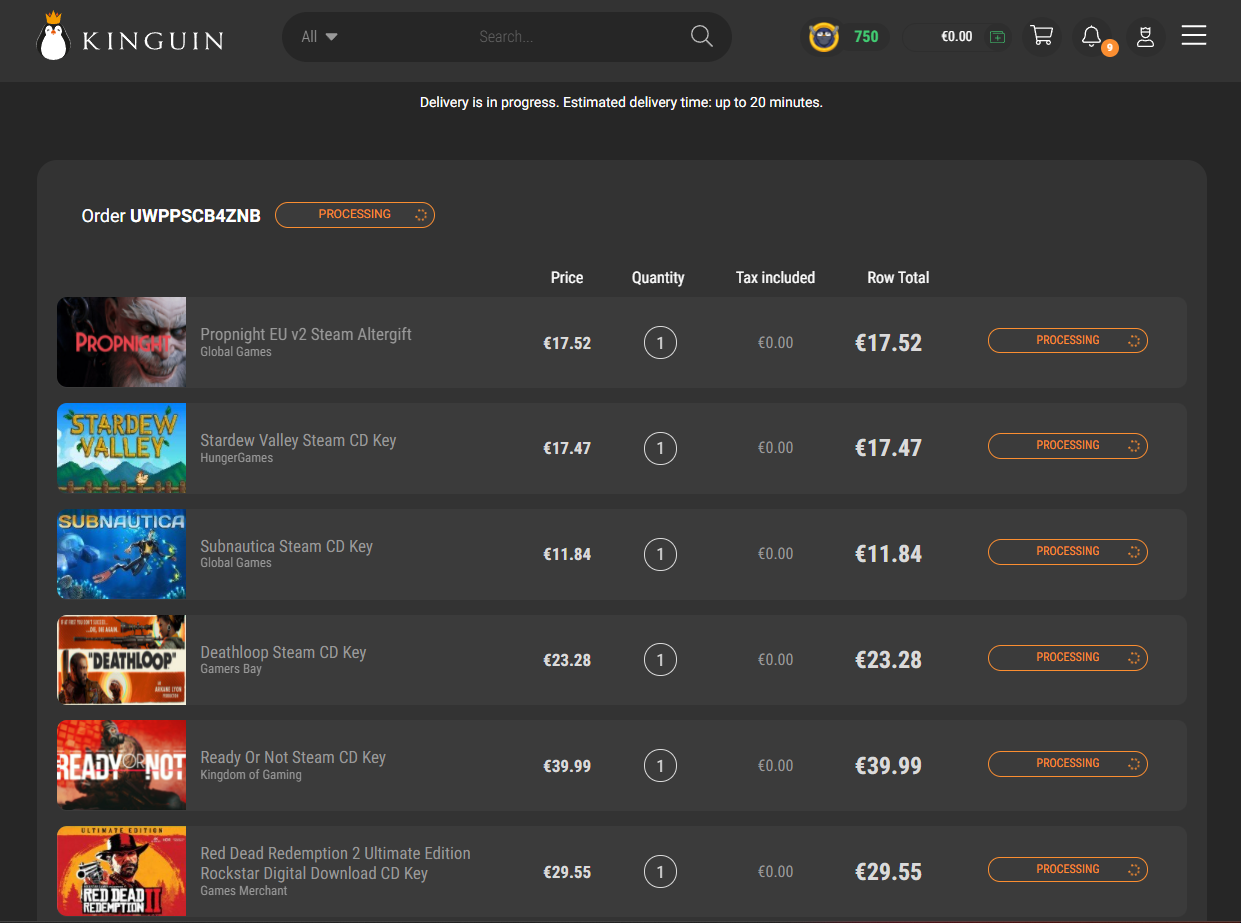The width and height of the screenshot is (1241, 923).
Task: Open the Red Dead Redemption II thumbnail
Action: pos(121,871)
